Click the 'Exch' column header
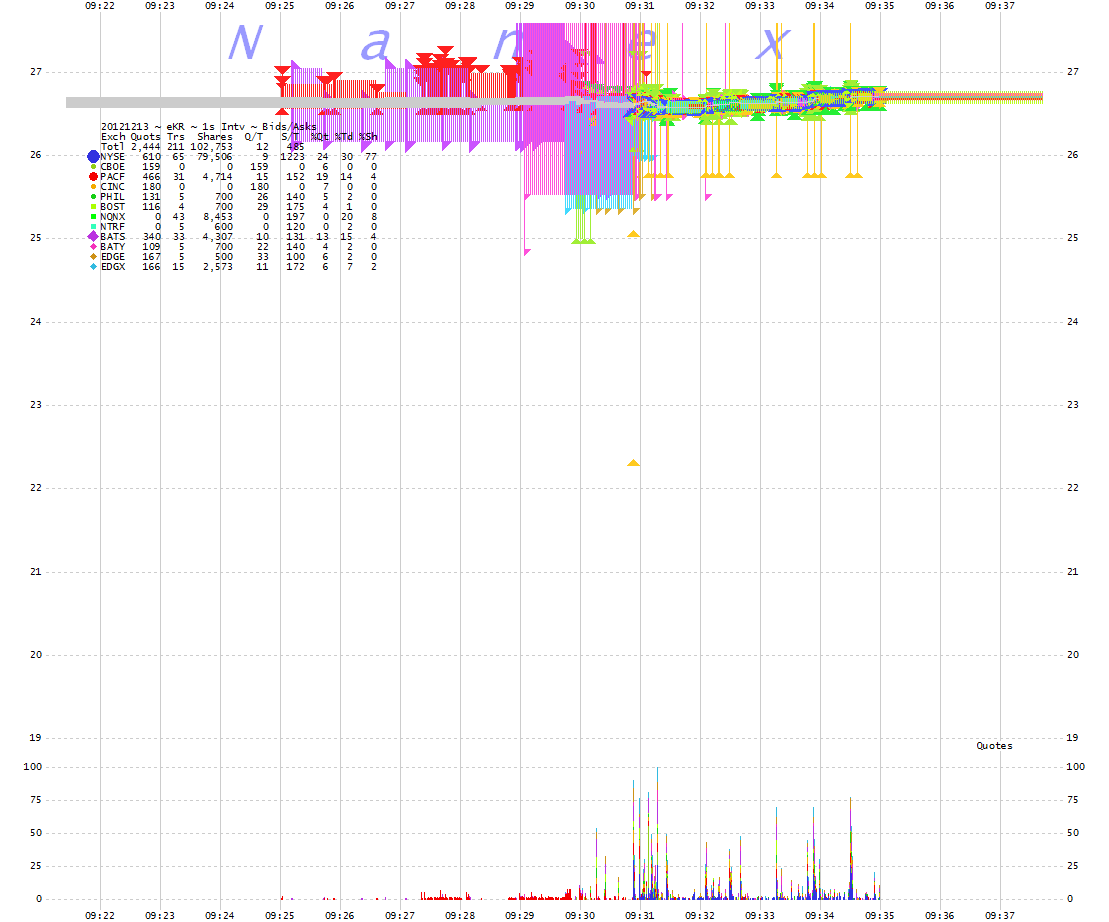Image resolution: width=1109 pixels, height=922 pixels. [113, 136]
